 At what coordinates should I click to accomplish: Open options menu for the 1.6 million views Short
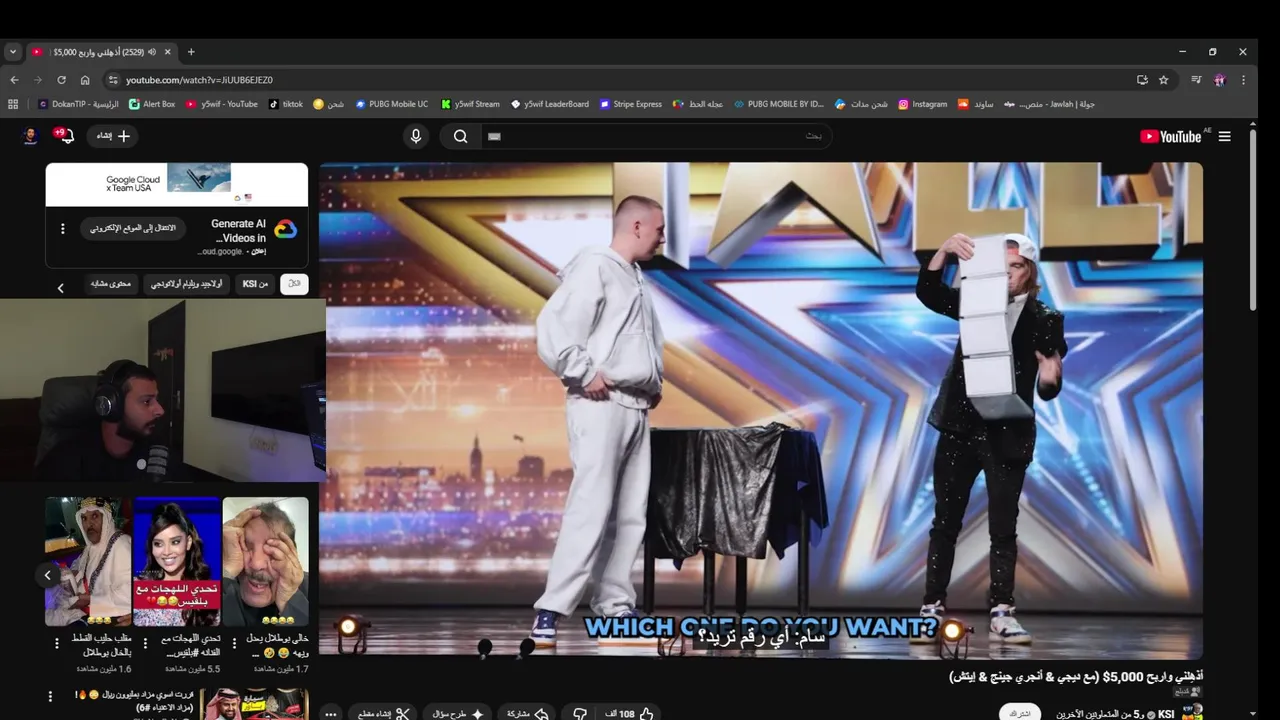tap(56, 643)
